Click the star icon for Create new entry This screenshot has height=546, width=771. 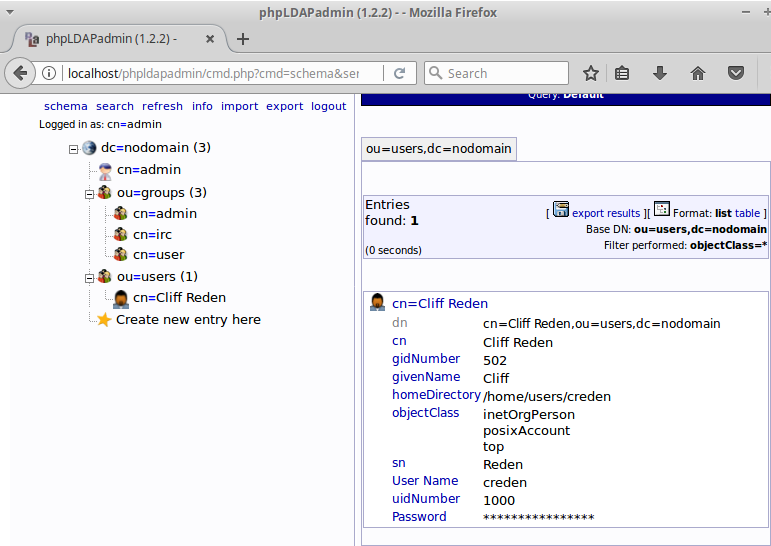[104, 320]
